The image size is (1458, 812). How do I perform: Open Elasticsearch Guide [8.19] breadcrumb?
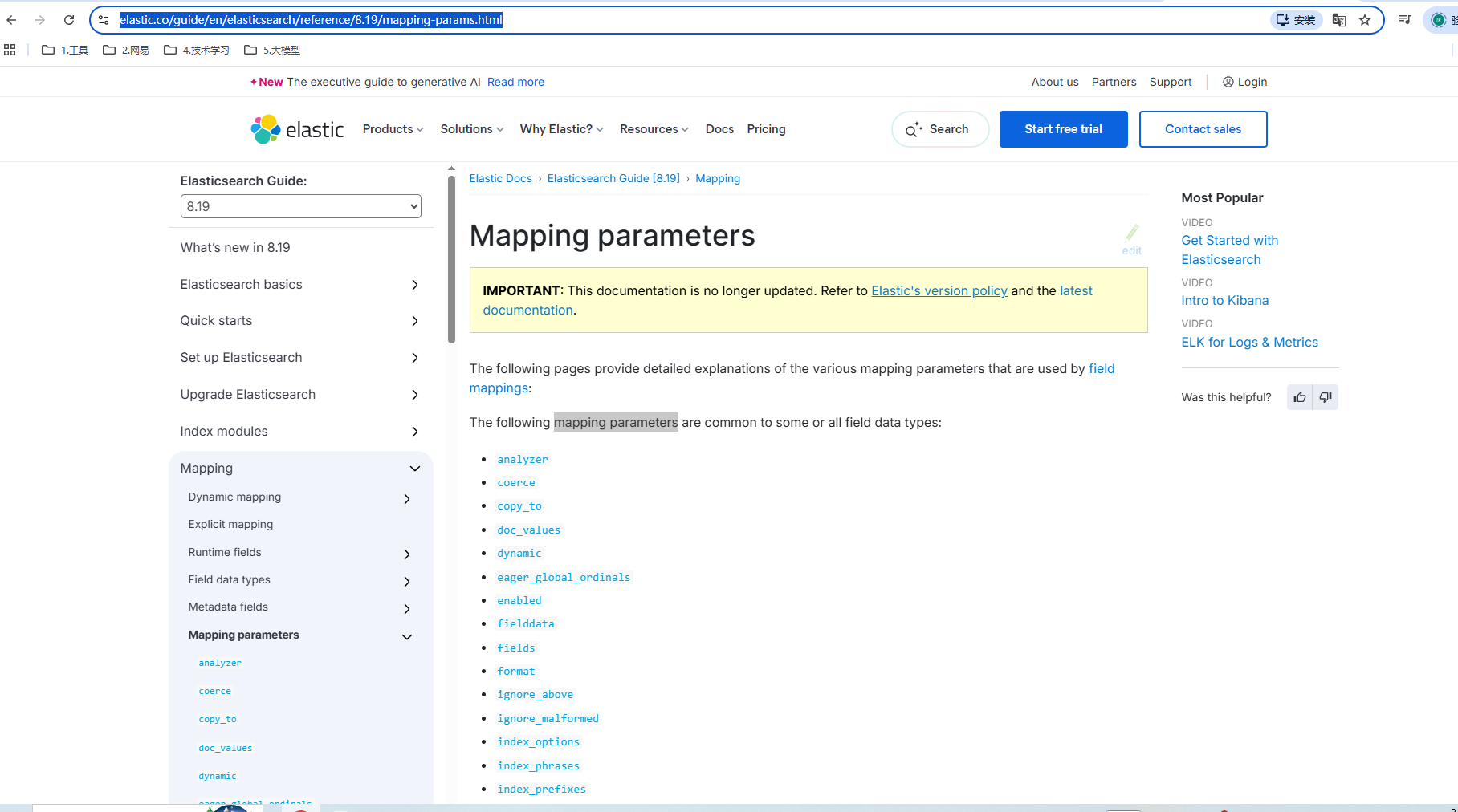click(613, 178)
